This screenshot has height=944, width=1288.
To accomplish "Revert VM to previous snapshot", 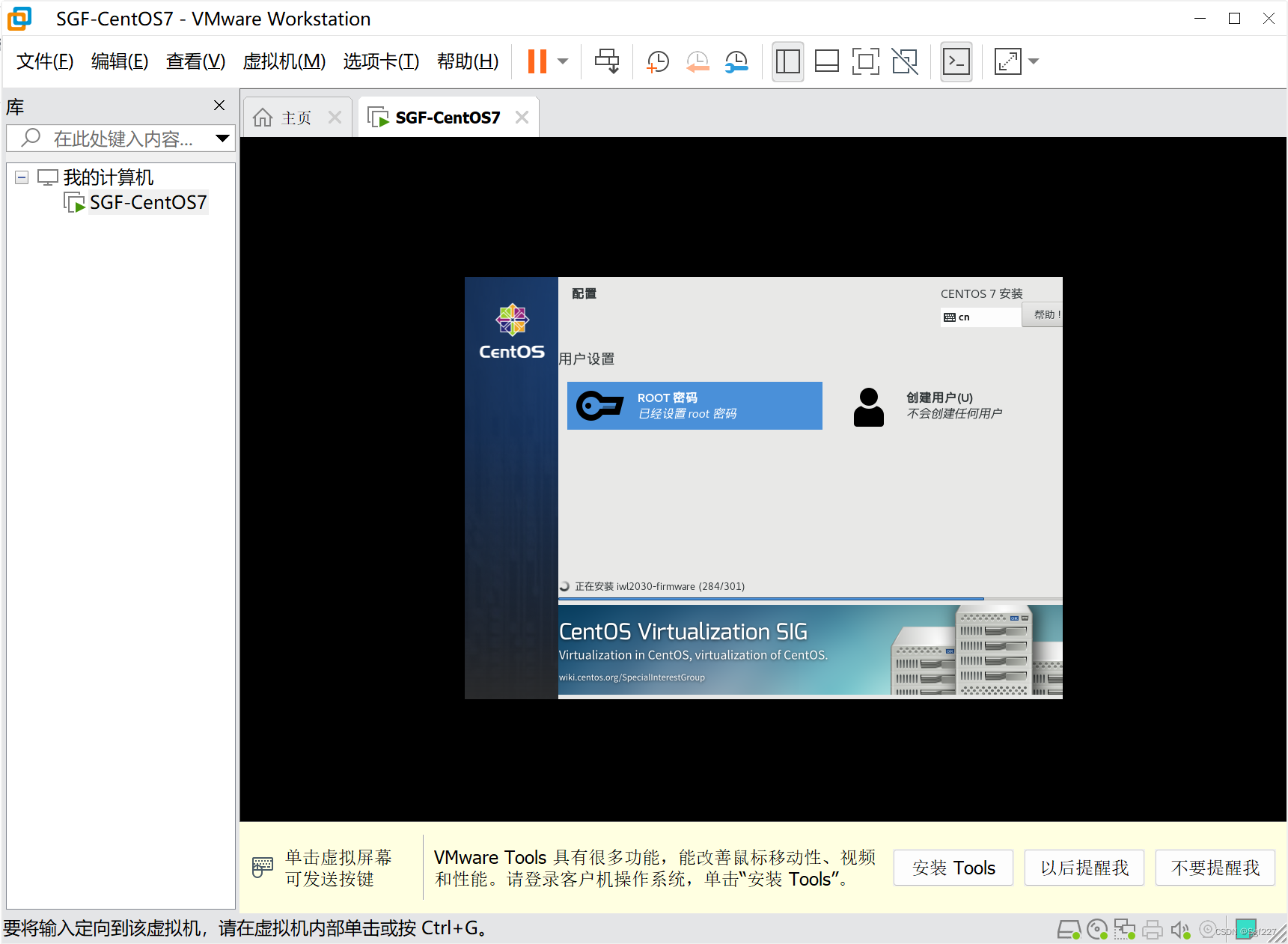I will pos(698,61).
